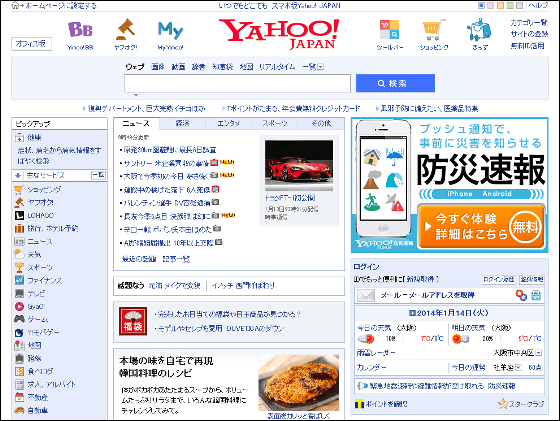Click the blue robot mascot icon
The width and height of the screenshot is (560, 421).
479,30
